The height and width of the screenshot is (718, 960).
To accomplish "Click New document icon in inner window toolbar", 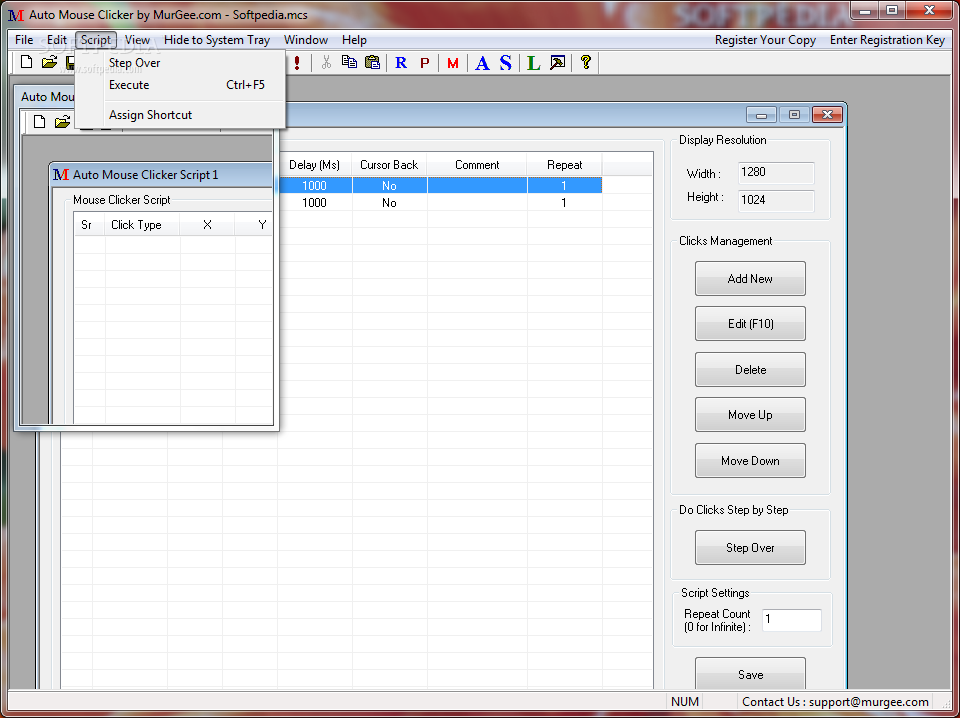I will point(39,122).
